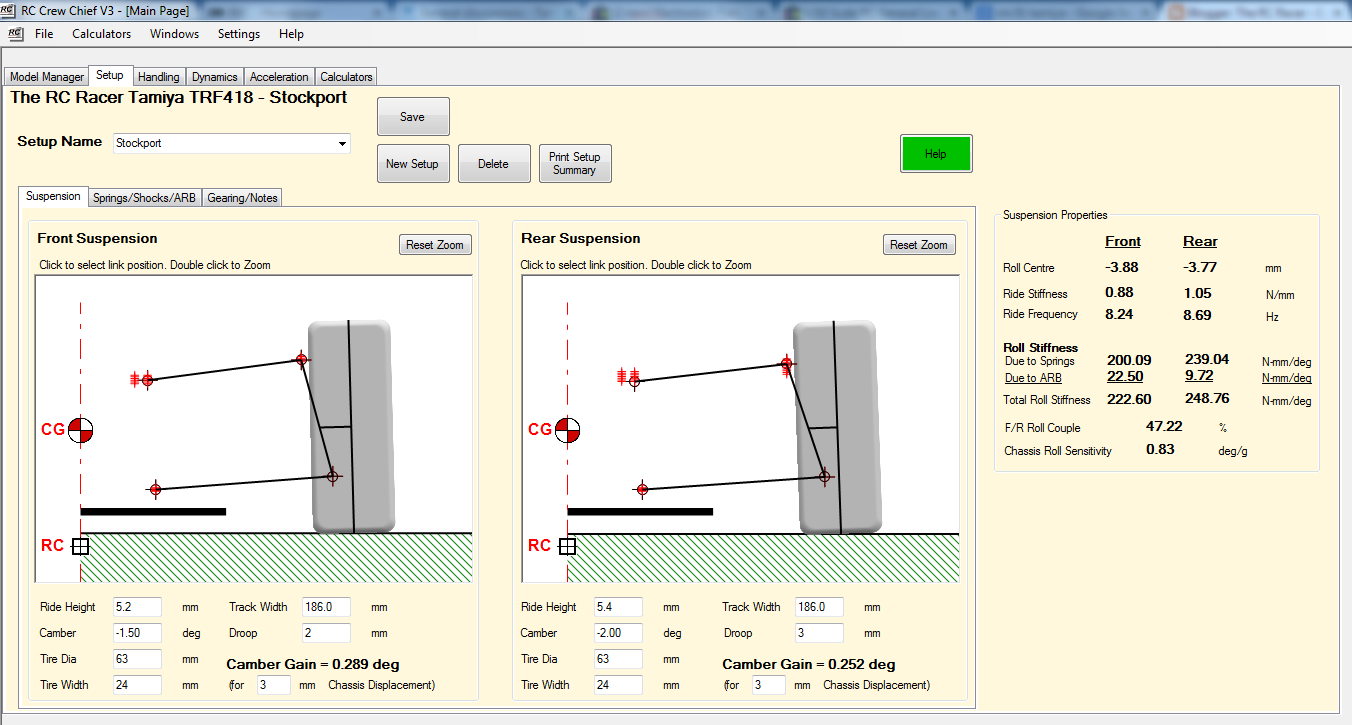The height and width of the screenshot is (725, 1352).
Task: Open the Settings menu
Action: point(239,34)
